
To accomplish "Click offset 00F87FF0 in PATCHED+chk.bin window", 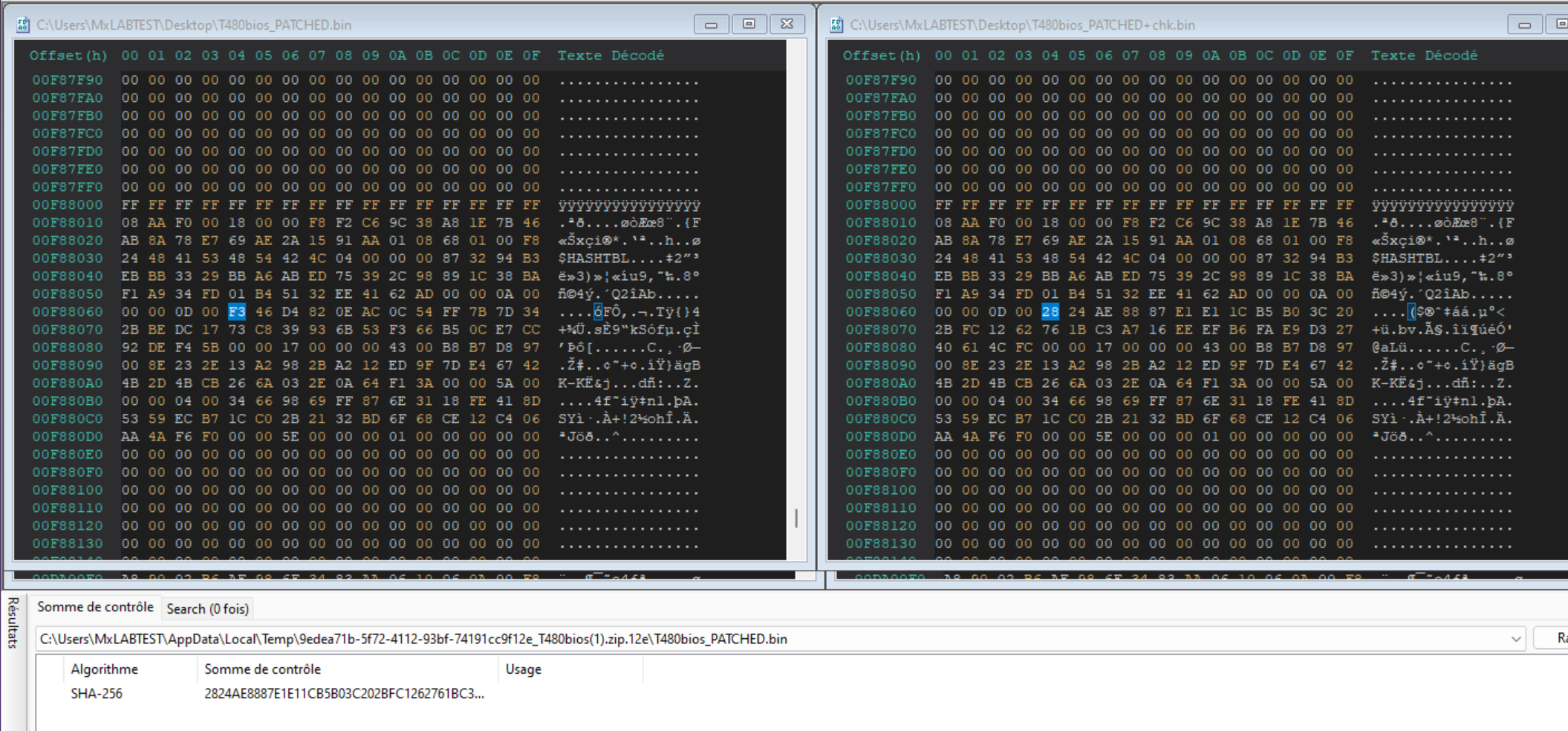I will click(881, 187).
